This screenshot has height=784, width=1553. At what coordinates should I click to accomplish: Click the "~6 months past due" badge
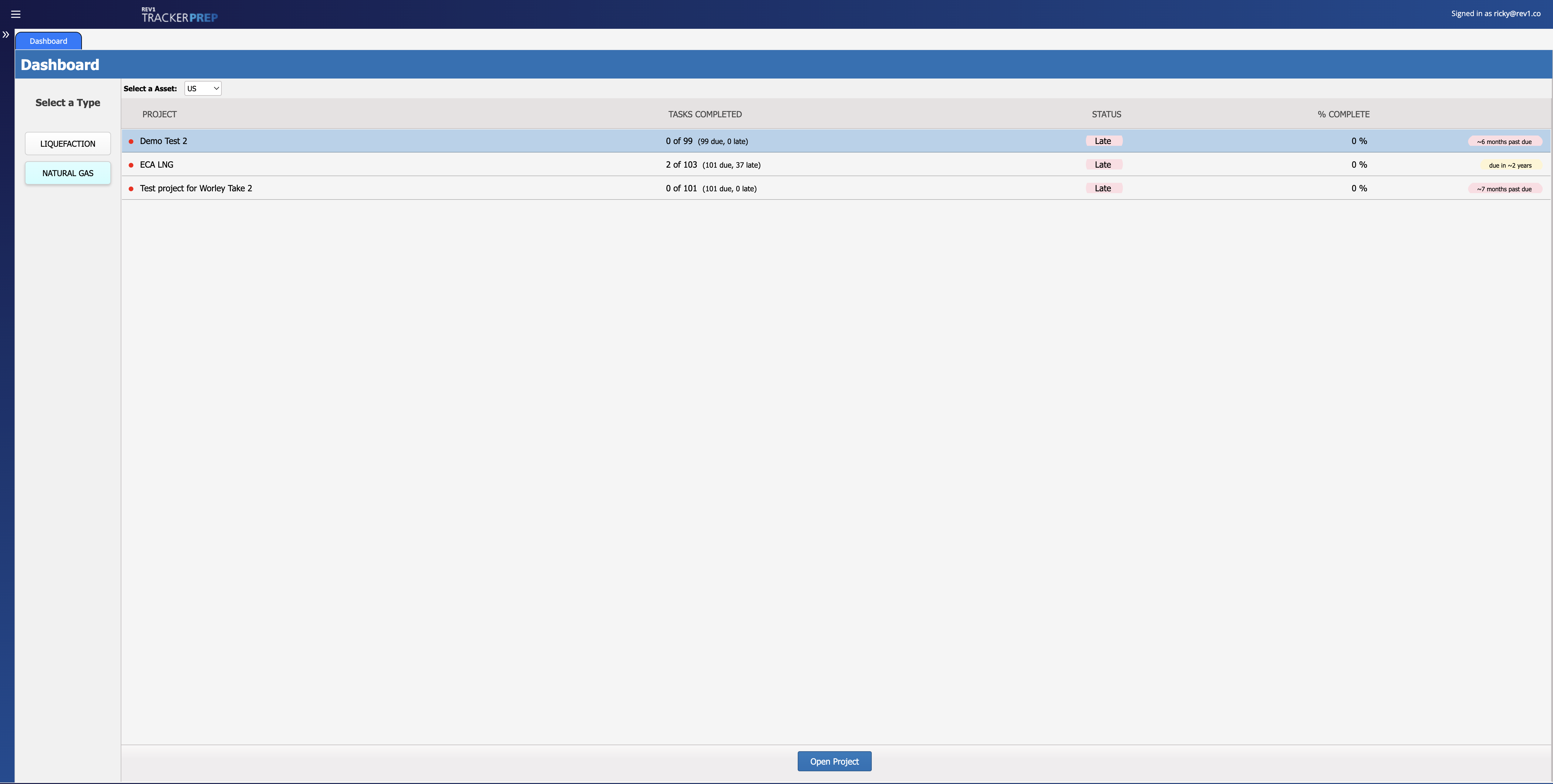(1504, 142)
